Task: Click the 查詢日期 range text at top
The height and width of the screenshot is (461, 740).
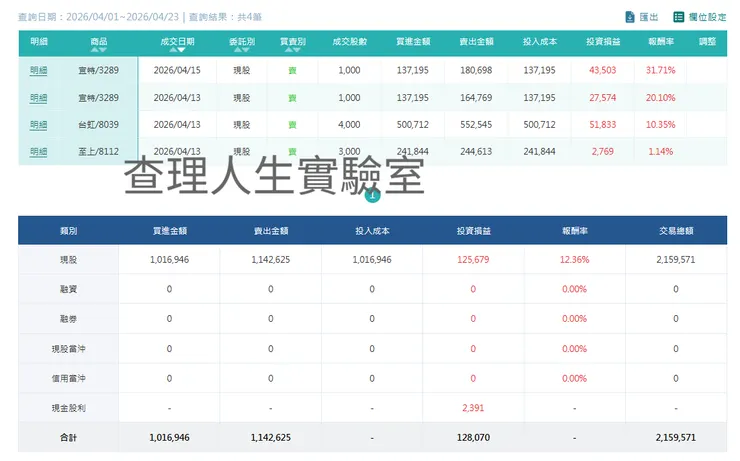Action: pyautogui.click(x=99, y=17)
